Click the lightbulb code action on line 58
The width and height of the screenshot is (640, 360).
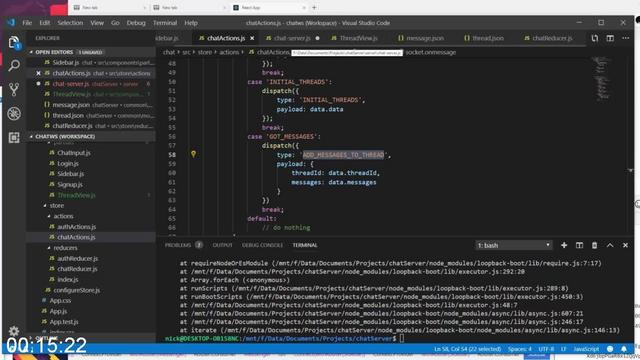[x=193, y=154]
